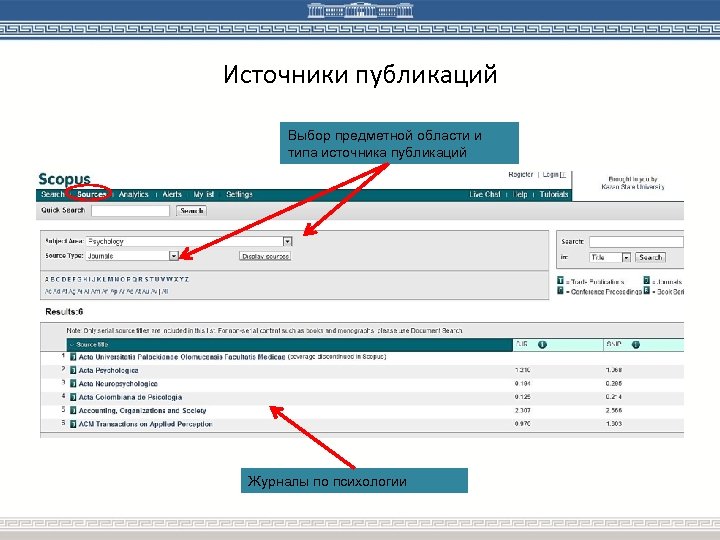Open the Acta Psychologica journal link
The image size is (720, 540).
(108, 370)
